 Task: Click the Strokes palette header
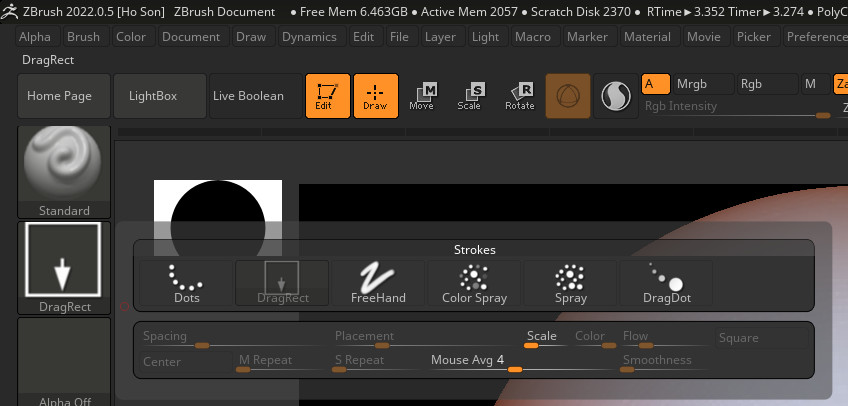coord(474,249)
